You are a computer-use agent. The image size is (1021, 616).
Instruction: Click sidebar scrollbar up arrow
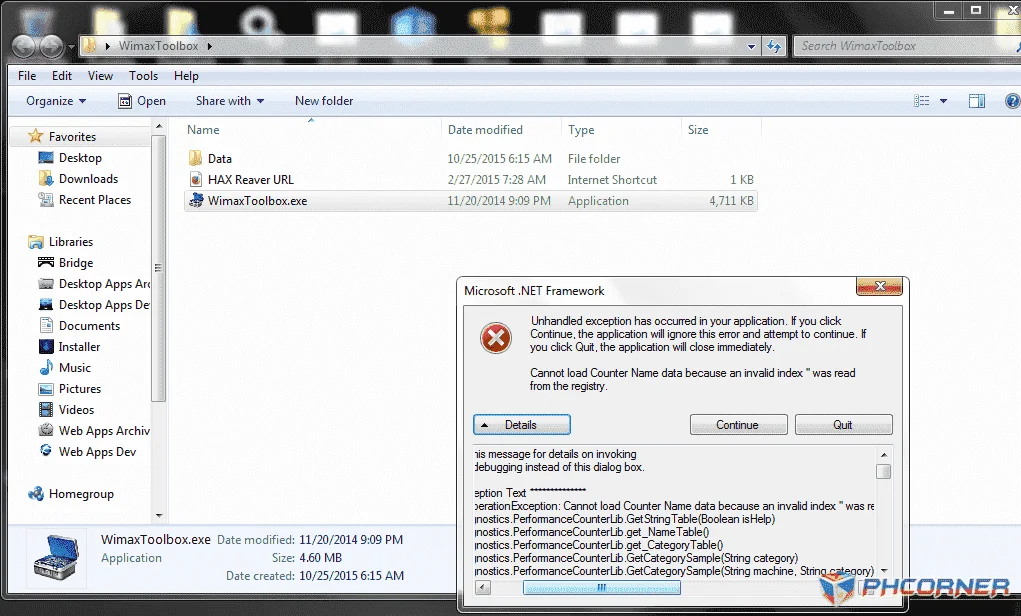pos(159,126)
